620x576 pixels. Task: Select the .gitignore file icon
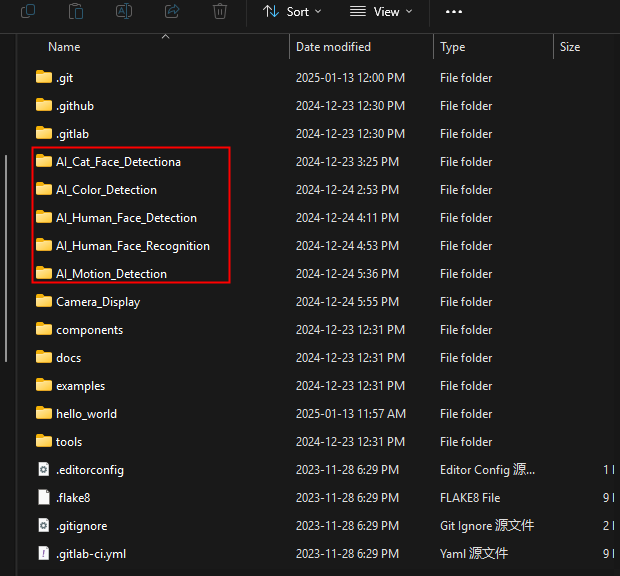click(44, 525)
